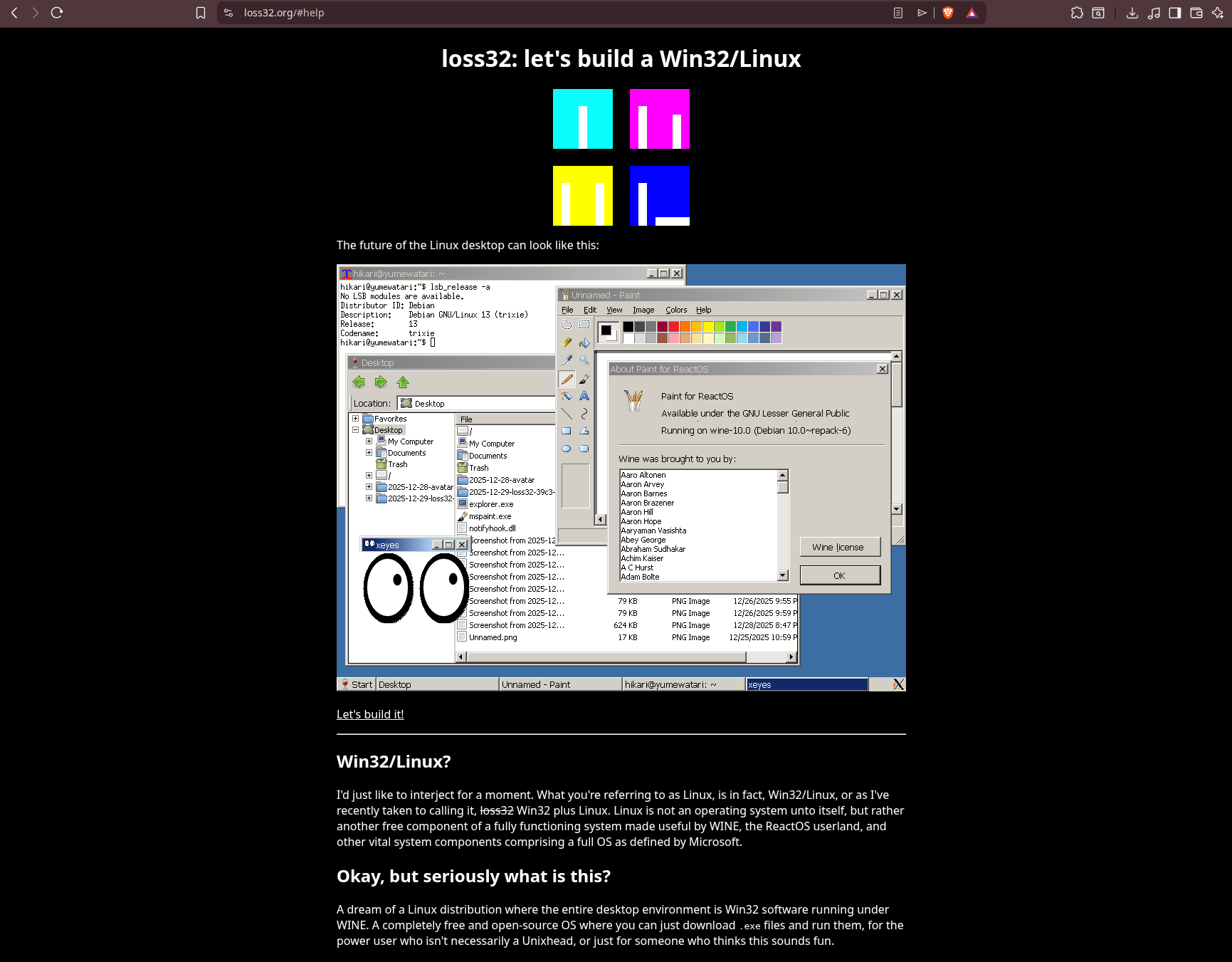Pick the black swatch in Paint palette

(x=628, y=327)
